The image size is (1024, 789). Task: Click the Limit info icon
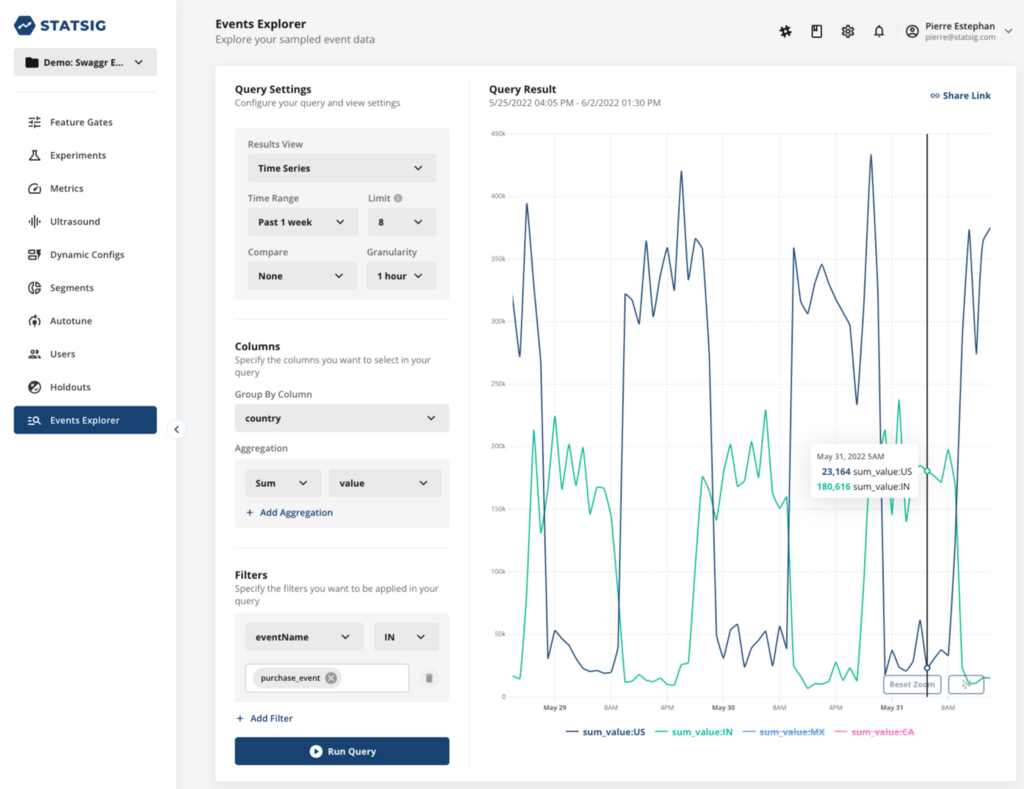tap(398, 198)
